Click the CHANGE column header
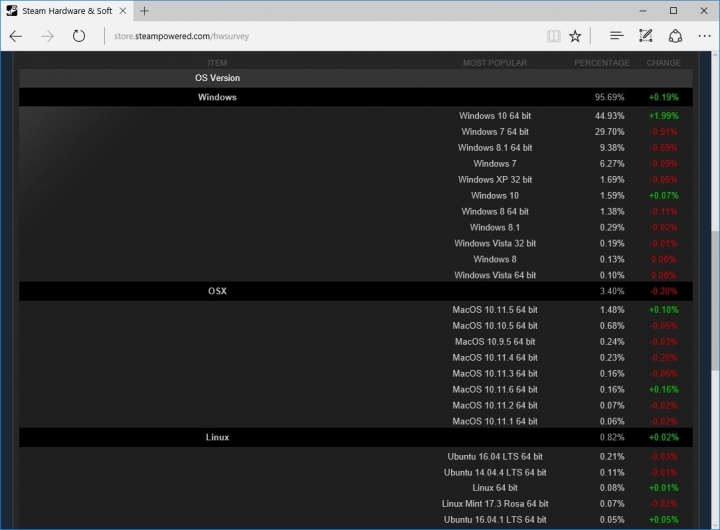 [664, 63]
